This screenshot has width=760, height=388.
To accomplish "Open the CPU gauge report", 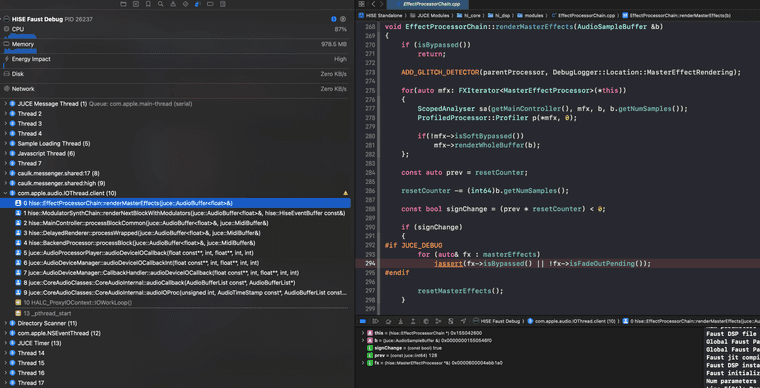I will tap(175, 32).
